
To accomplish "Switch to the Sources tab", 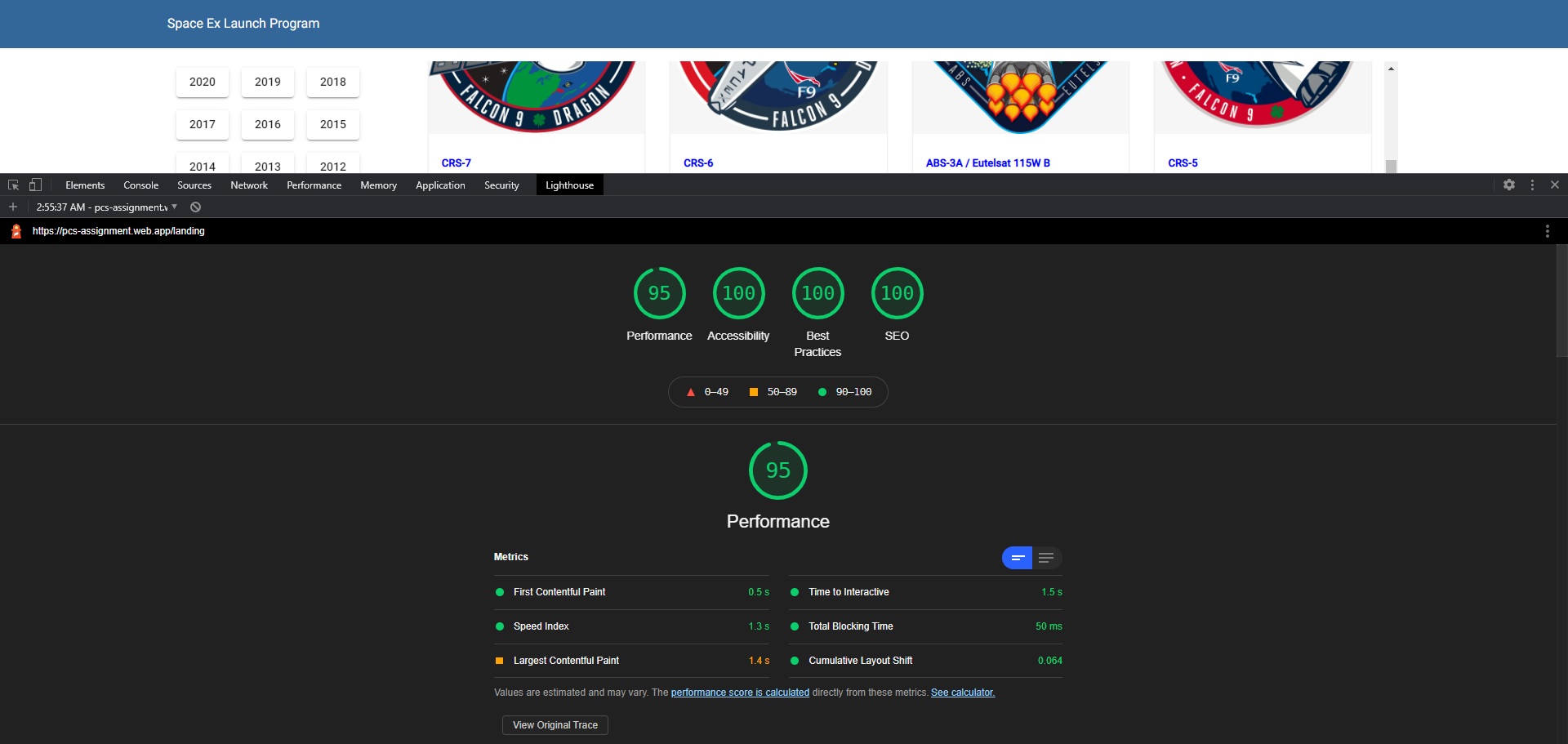I will [194, 185].
